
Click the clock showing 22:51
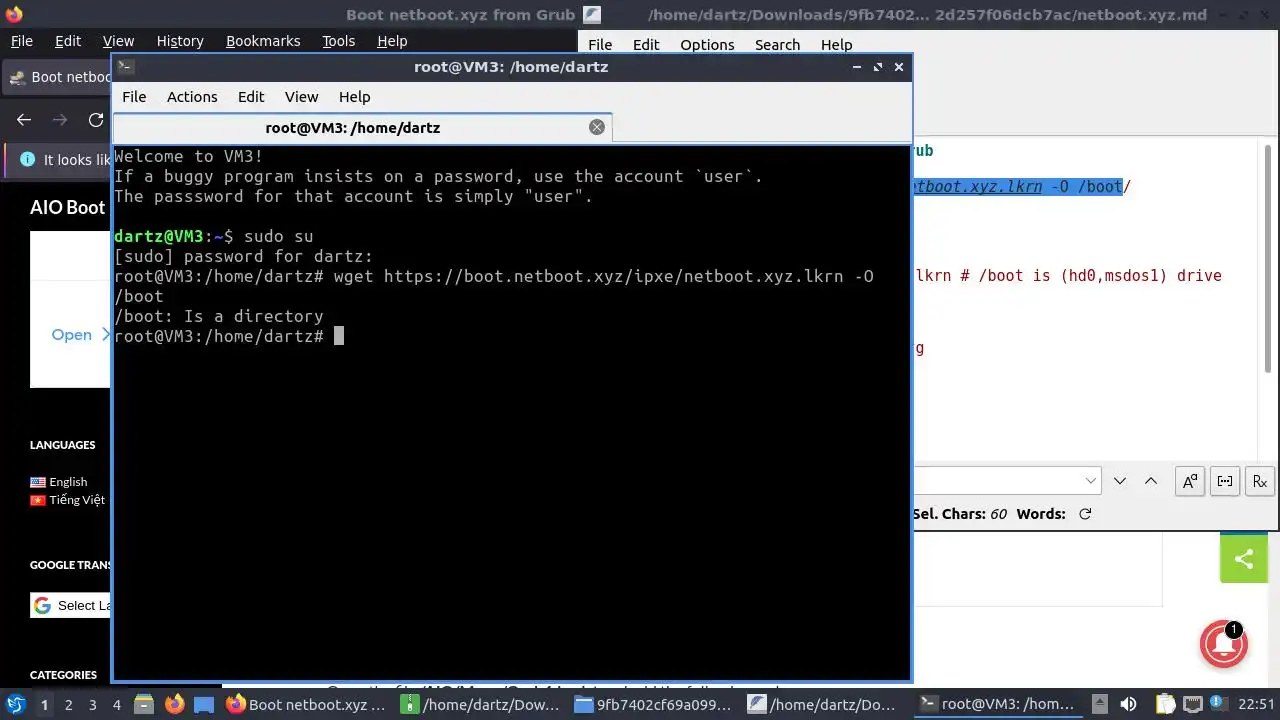[1257, 705]
